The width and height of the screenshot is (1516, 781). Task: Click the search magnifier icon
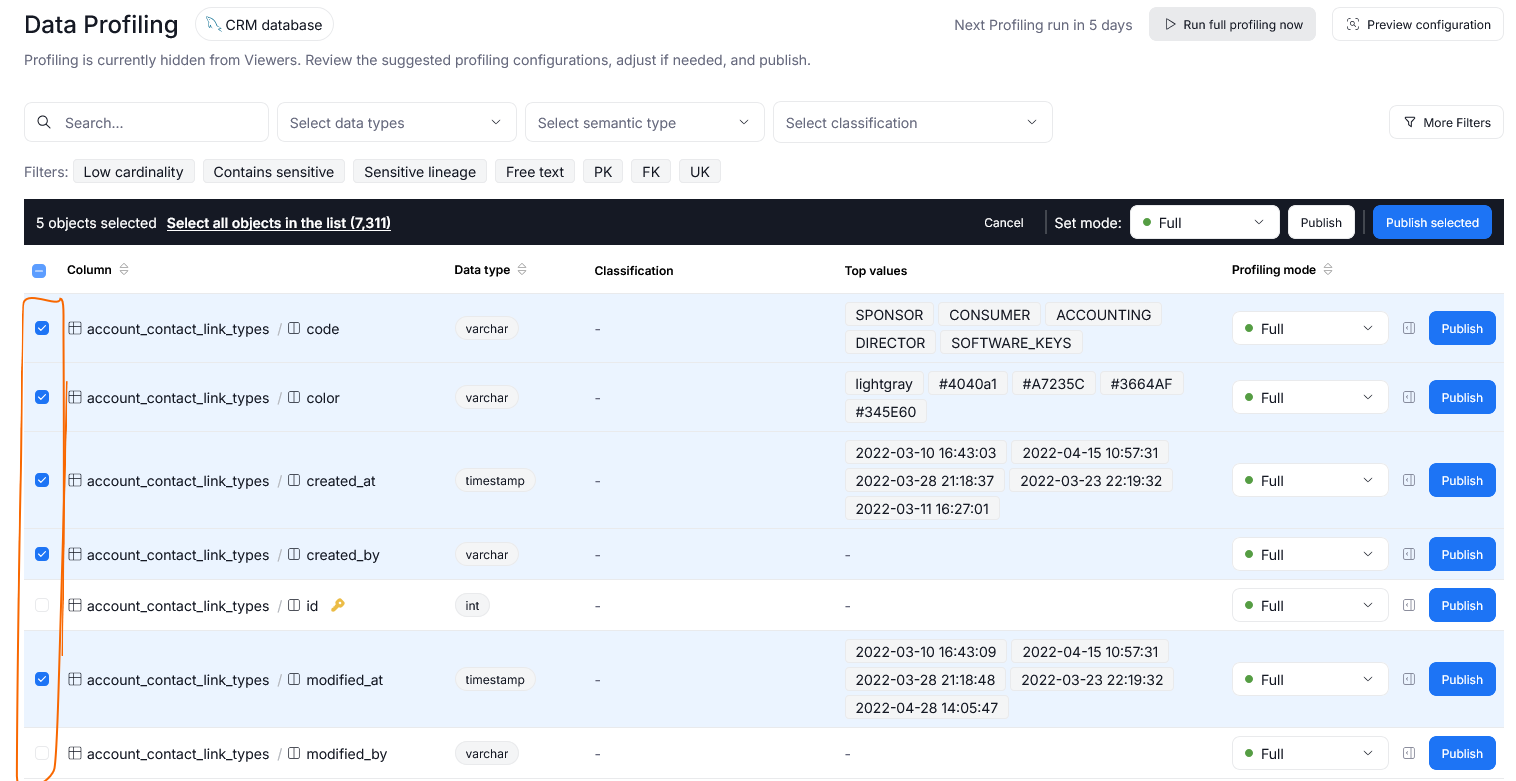click(44, 122)
